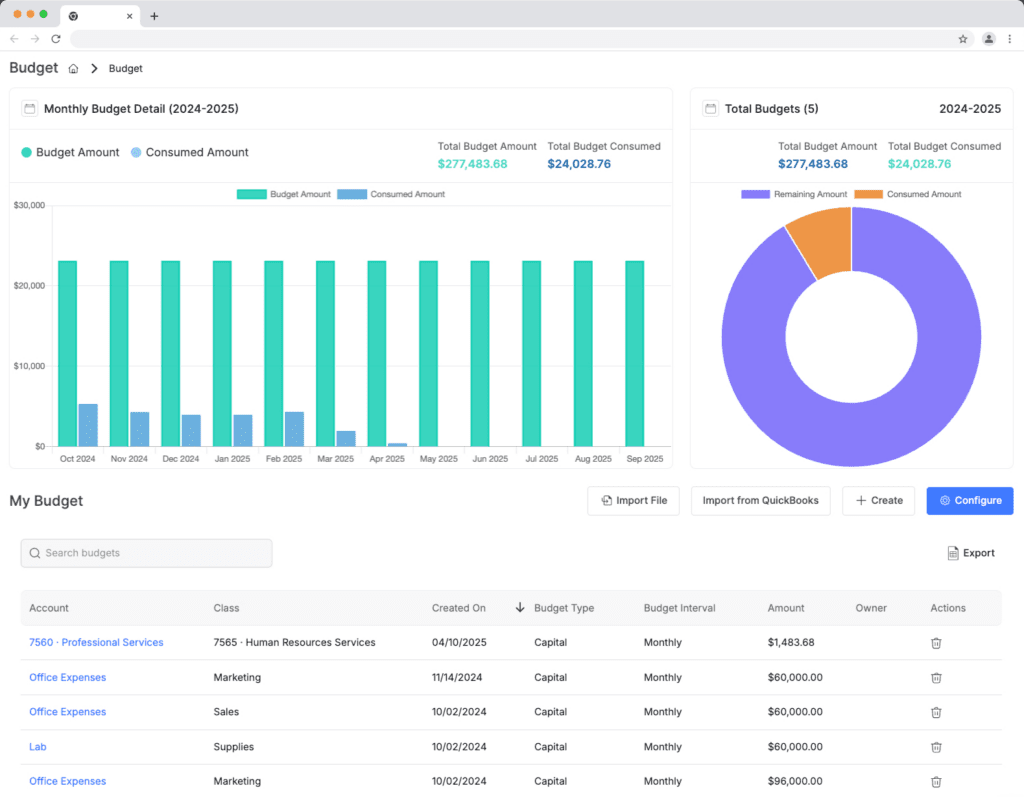
Task: Click the home icon in breadcrumb
Action: click(73, 69)
